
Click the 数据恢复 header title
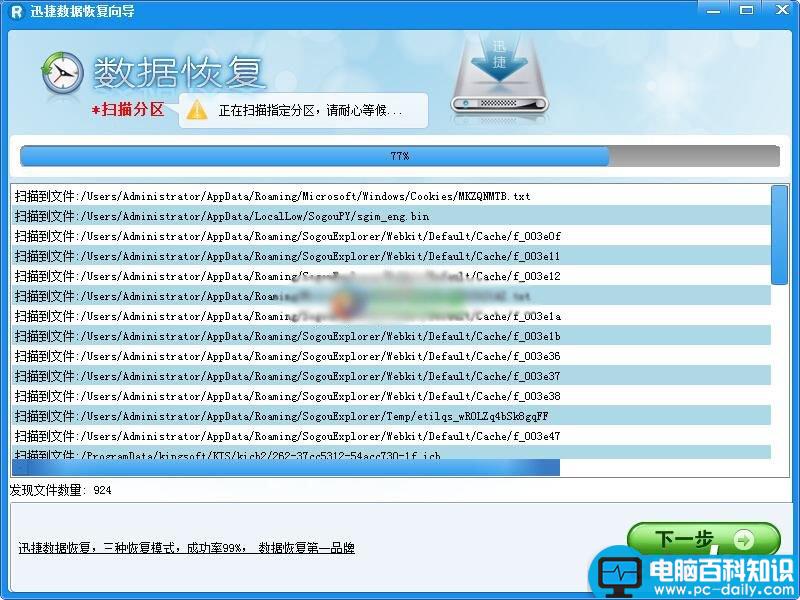coord(178,72)
